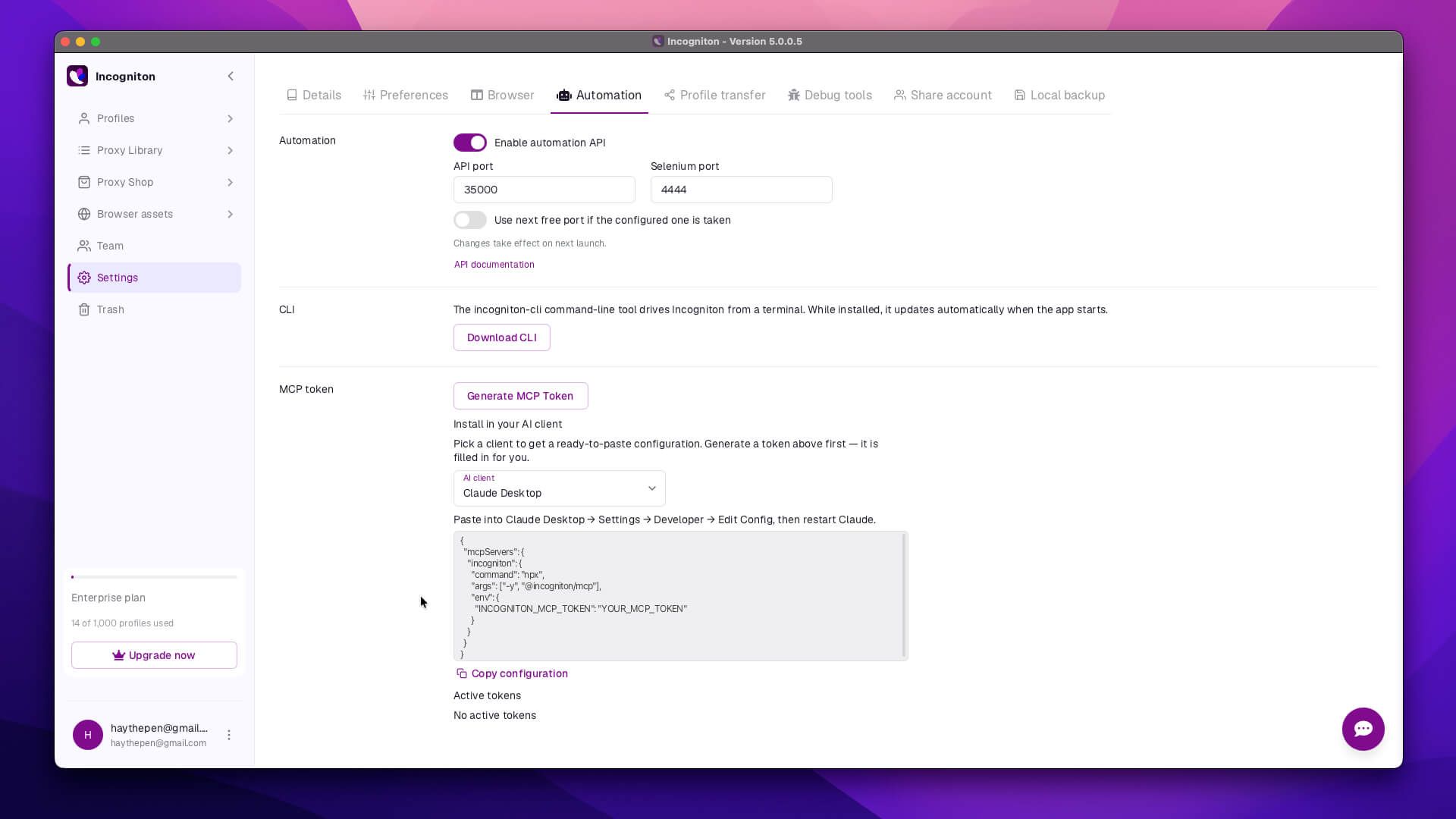The width and height of the screenshot is (1456, 819).
Task: Click the Preferences sliders icon
Action: click(x=369, y=95)
